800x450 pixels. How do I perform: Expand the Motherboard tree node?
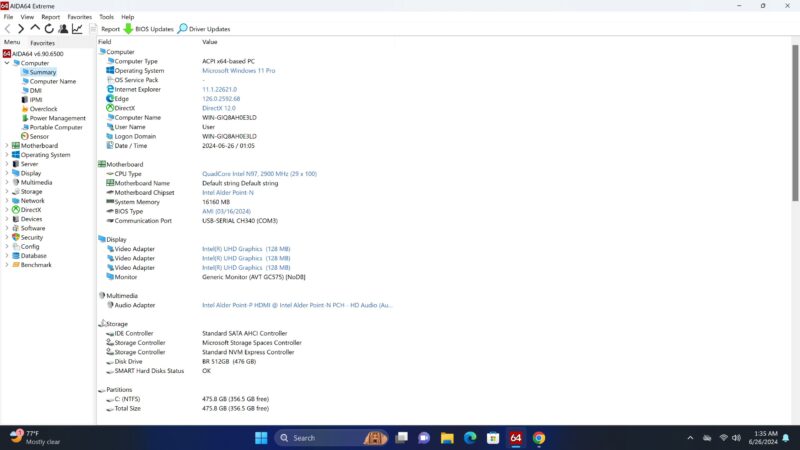pyautogui.click(x=7, y=146)
